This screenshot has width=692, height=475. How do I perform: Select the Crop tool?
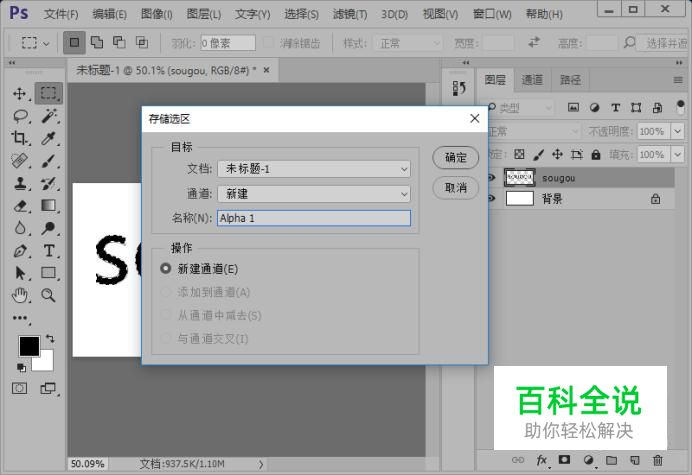coord(19,138)
